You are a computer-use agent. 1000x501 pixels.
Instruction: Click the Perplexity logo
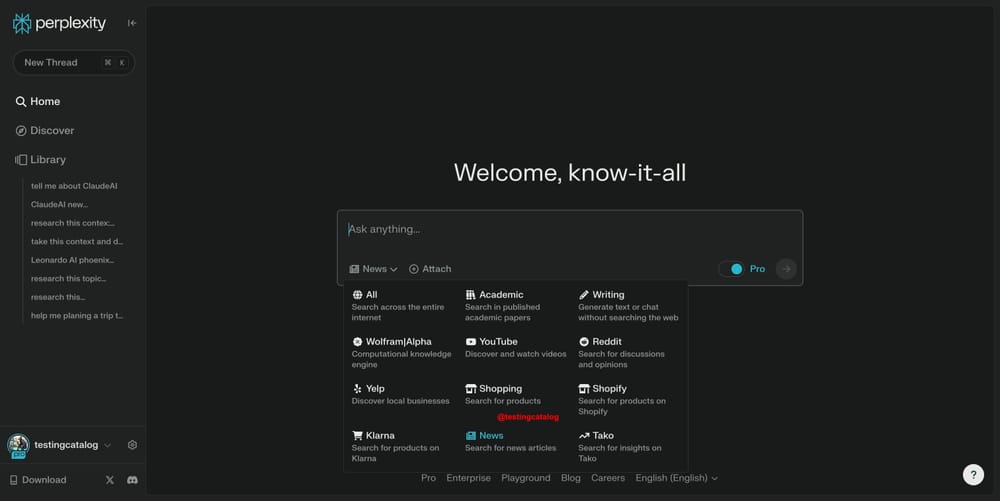pos(59,23)
